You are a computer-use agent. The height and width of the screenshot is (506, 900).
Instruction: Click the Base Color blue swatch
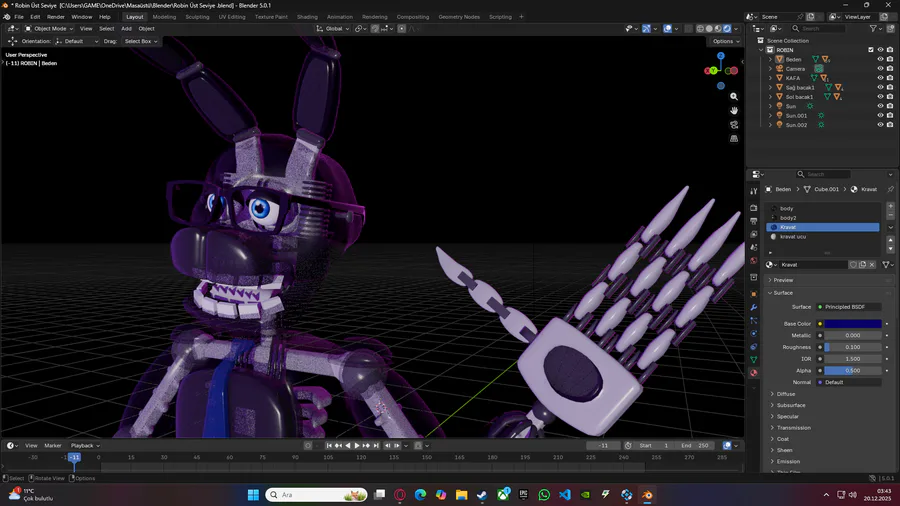[853, 324]
